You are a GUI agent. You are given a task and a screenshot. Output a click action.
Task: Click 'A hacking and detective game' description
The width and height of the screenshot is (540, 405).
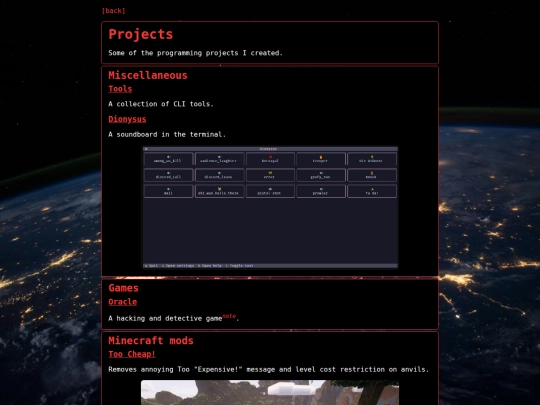tap(165, 319)
